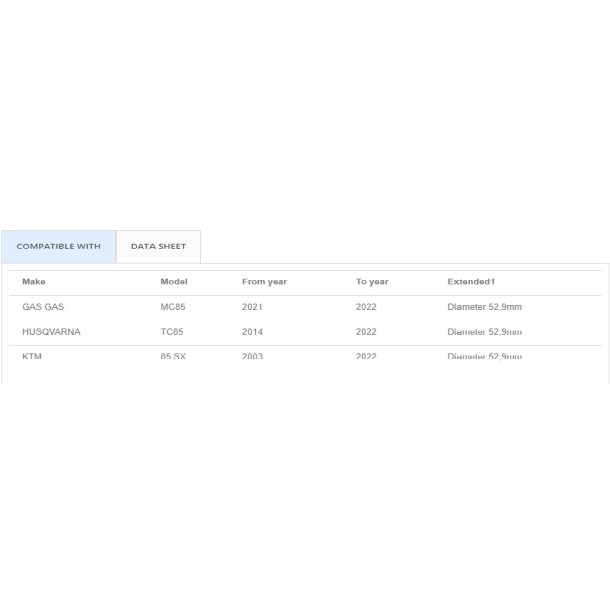Click the Model column header
The height and width of the screenshot is (610, 610).
174,282
